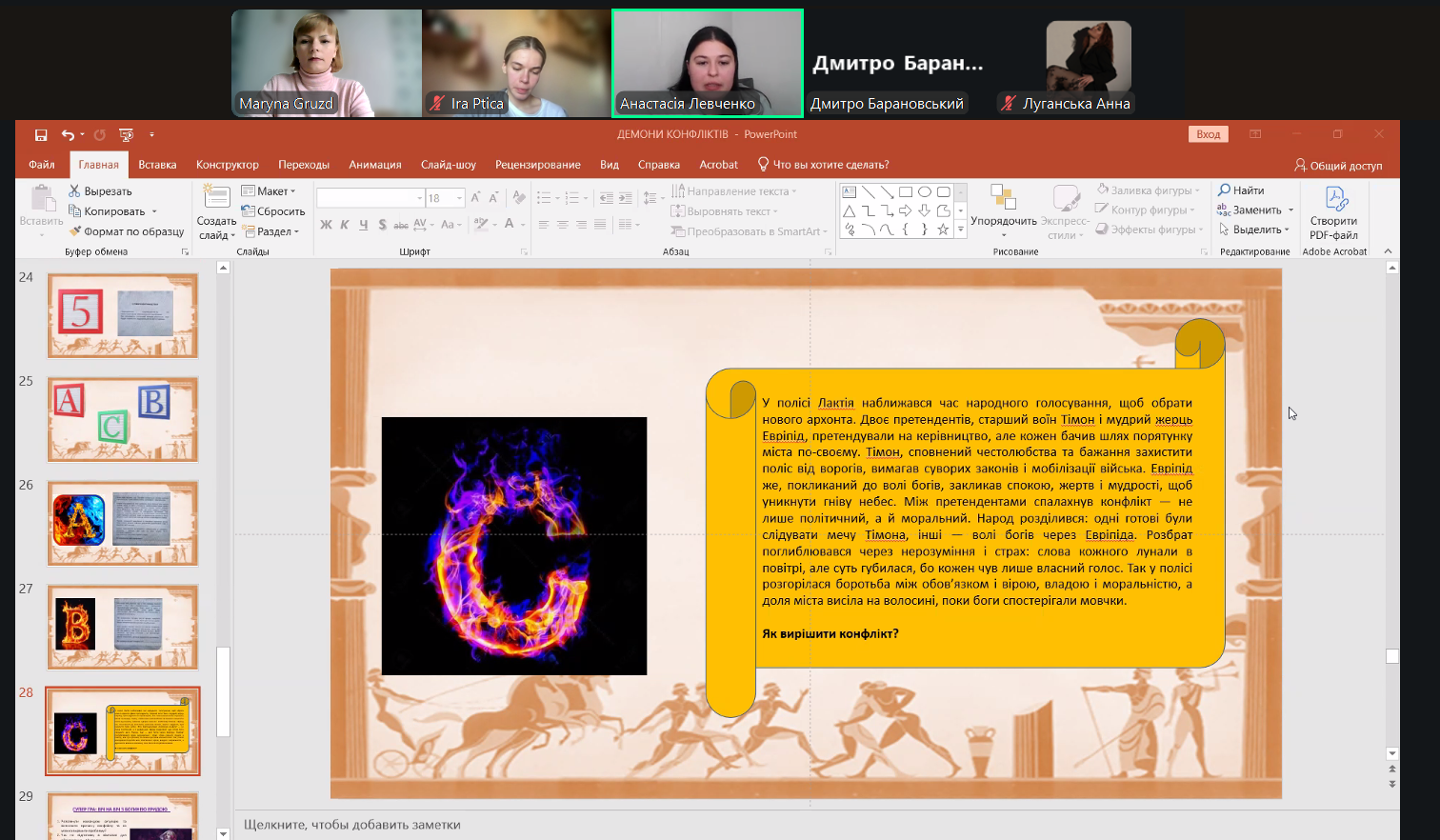Switch to the Вставка ribbon tab
This screenshot has height=840, width=1440.
157,165
